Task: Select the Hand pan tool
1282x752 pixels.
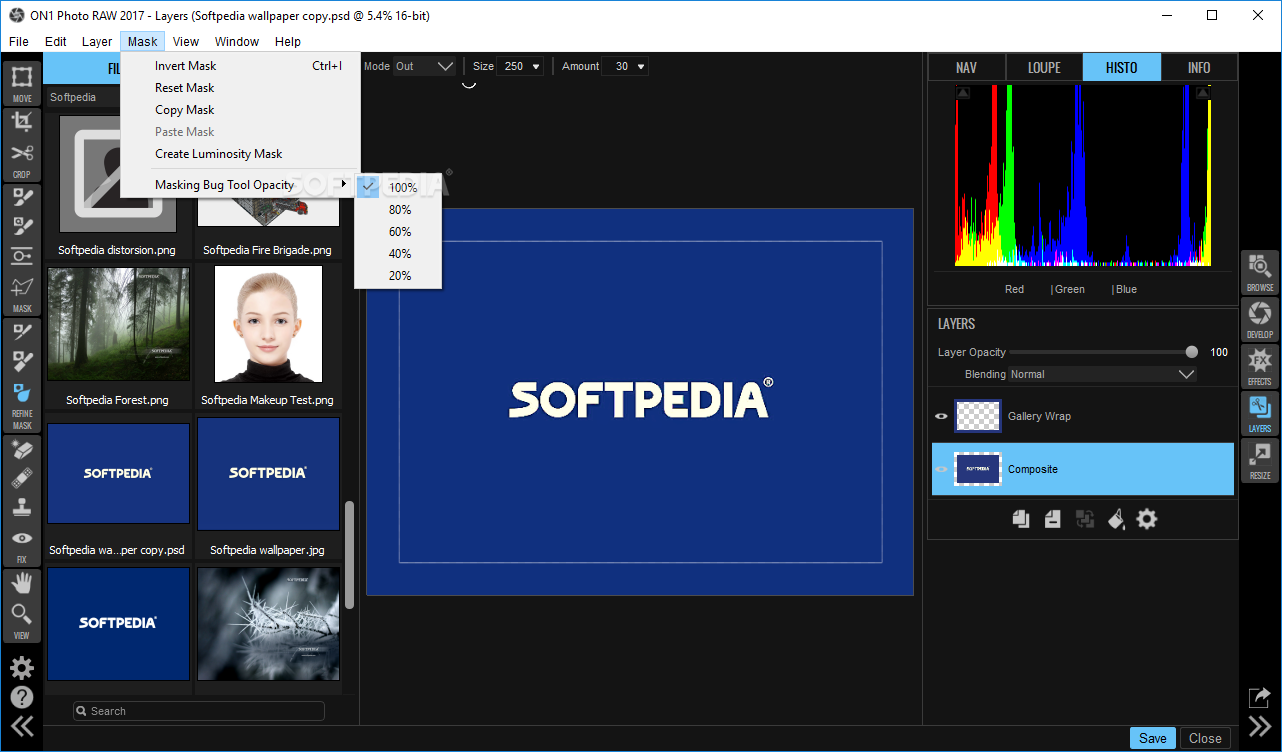Action: point(22,583)
